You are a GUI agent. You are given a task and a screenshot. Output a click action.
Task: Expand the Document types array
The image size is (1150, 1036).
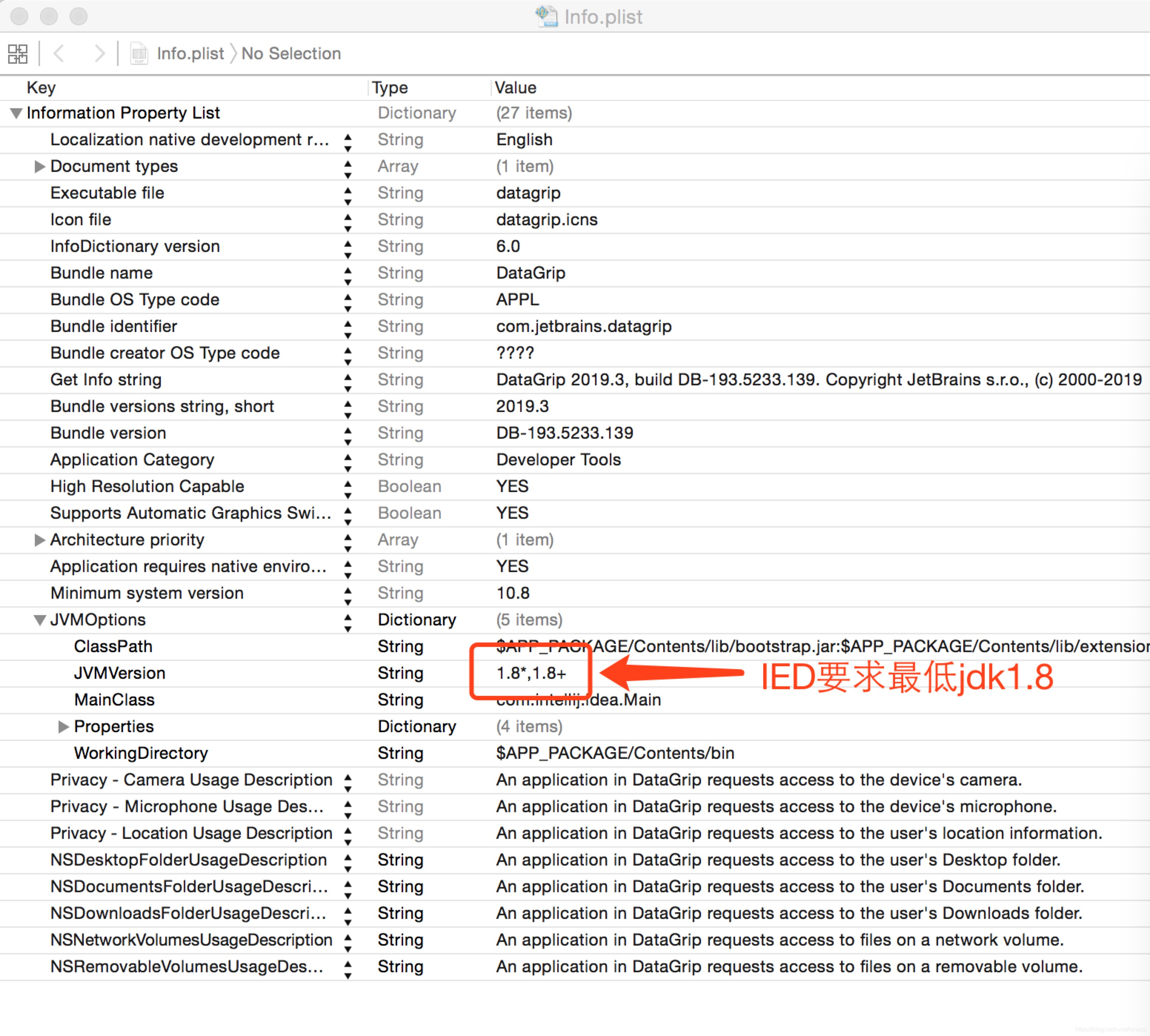tap(39, 166)
